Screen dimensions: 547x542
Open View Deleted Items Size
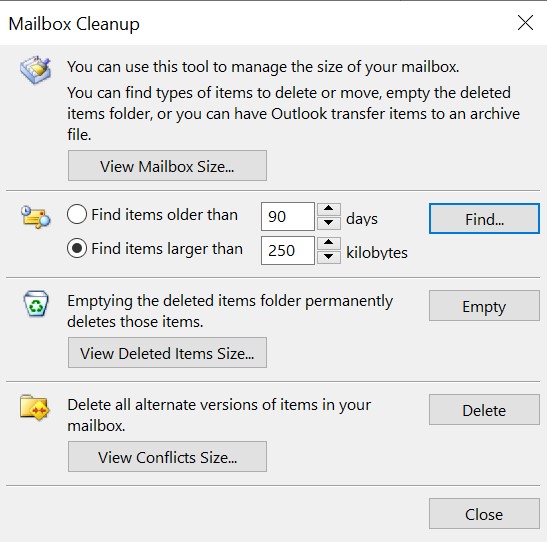[x=167, y=353]
